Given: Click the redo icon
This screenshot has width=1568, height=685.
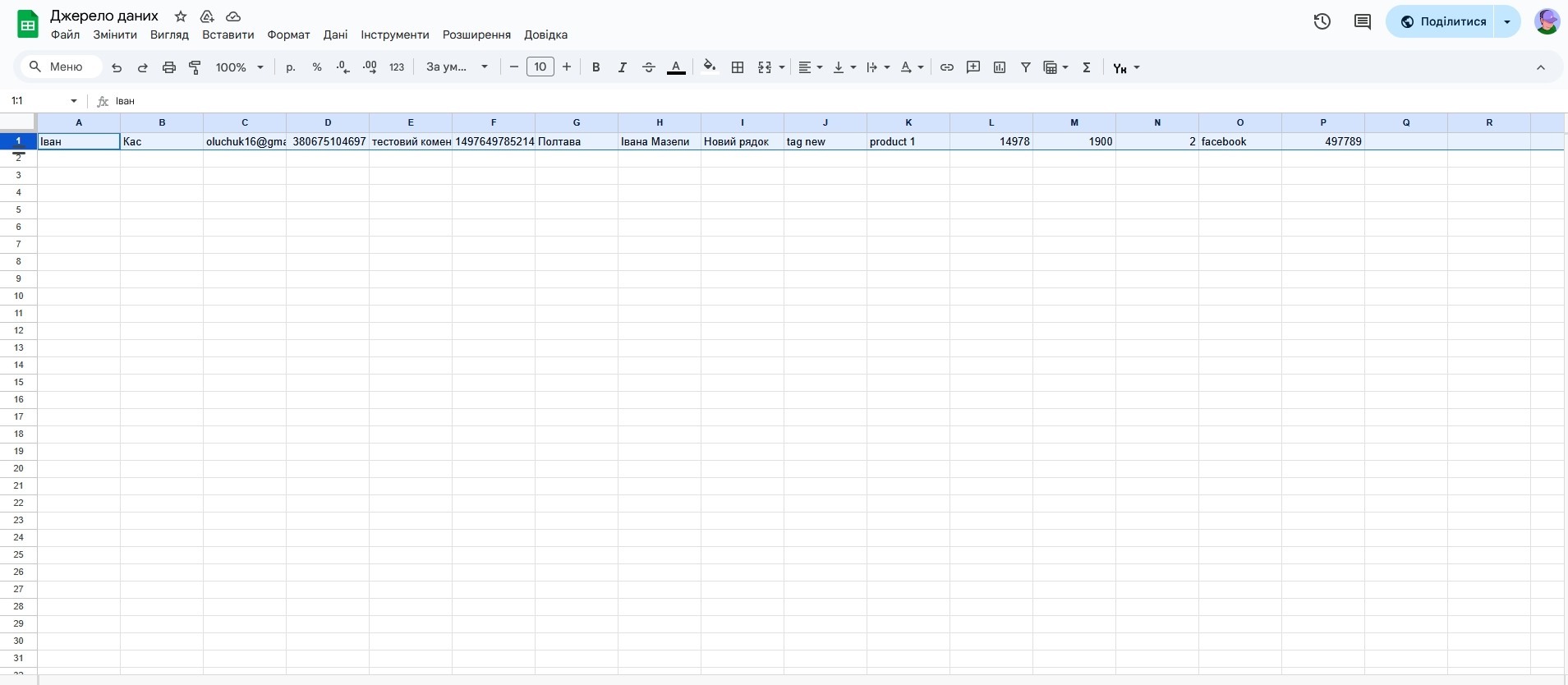Looking at the screenshot, I should (143, 67).
